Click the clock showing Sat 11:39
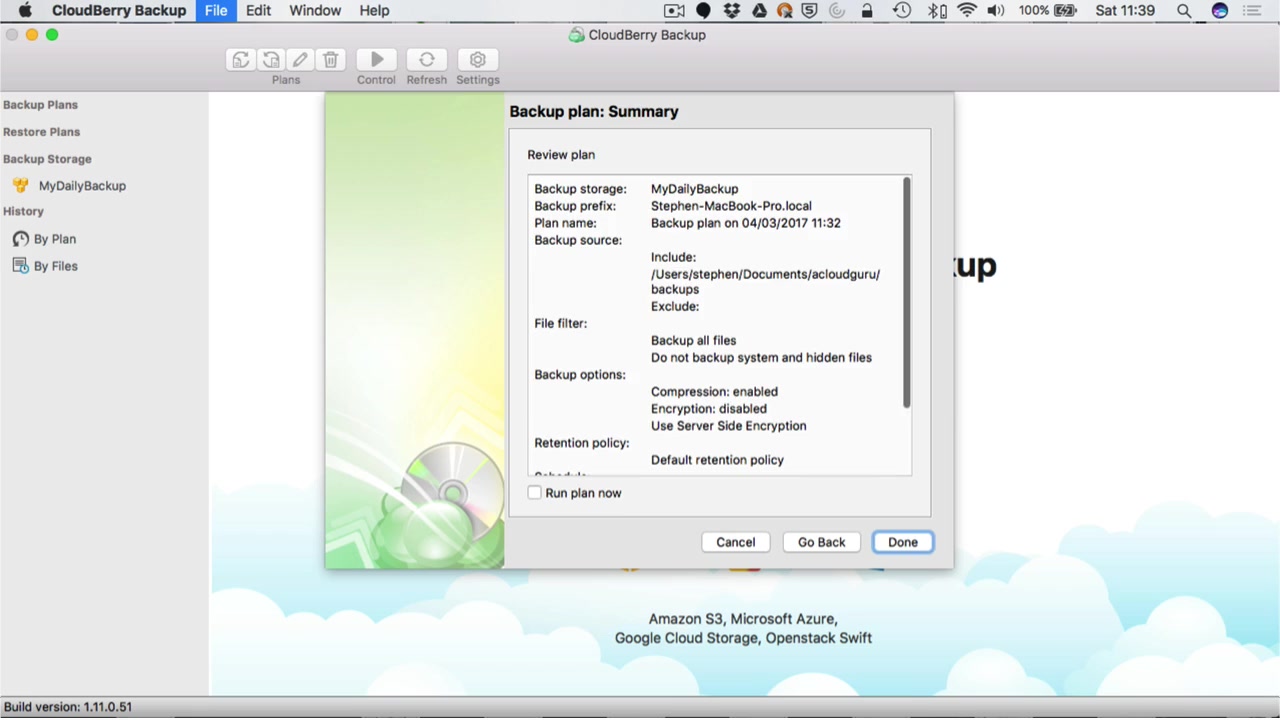This screenshot has width=1280, height=720. [1125, 11]
